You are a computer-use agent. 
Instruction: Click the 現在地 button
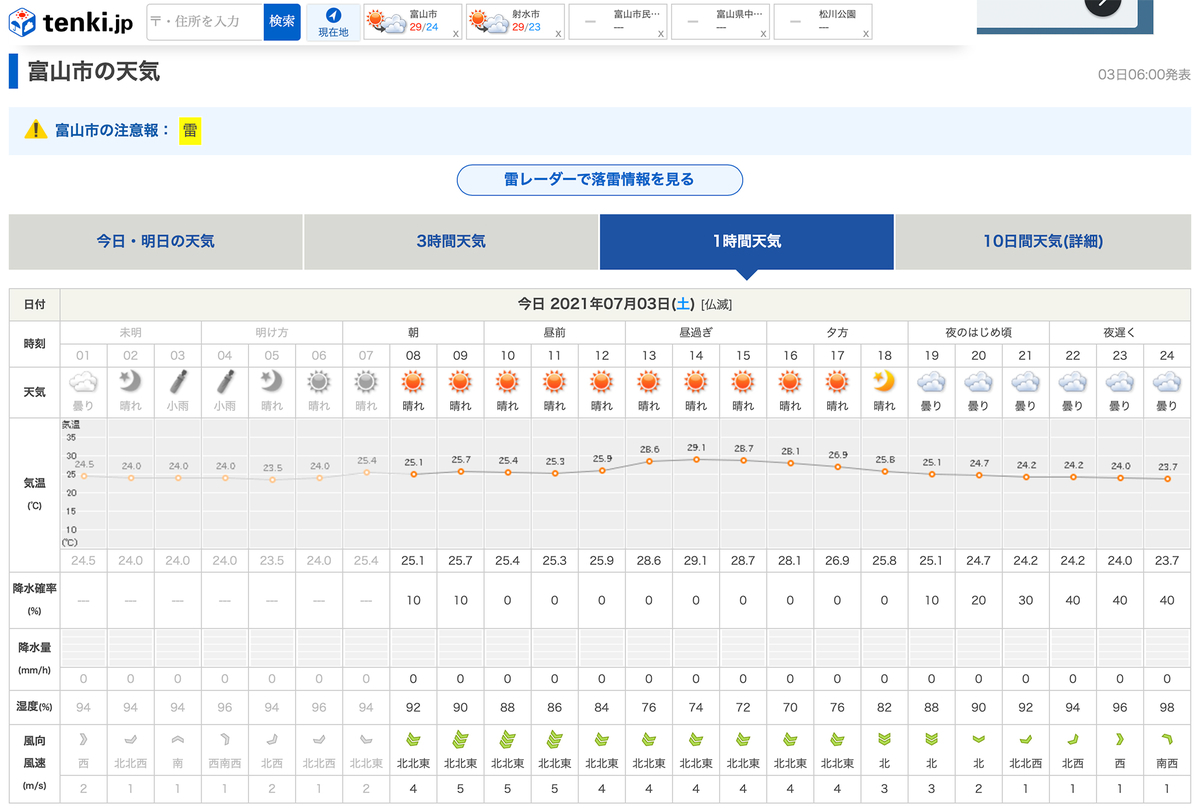333,21
